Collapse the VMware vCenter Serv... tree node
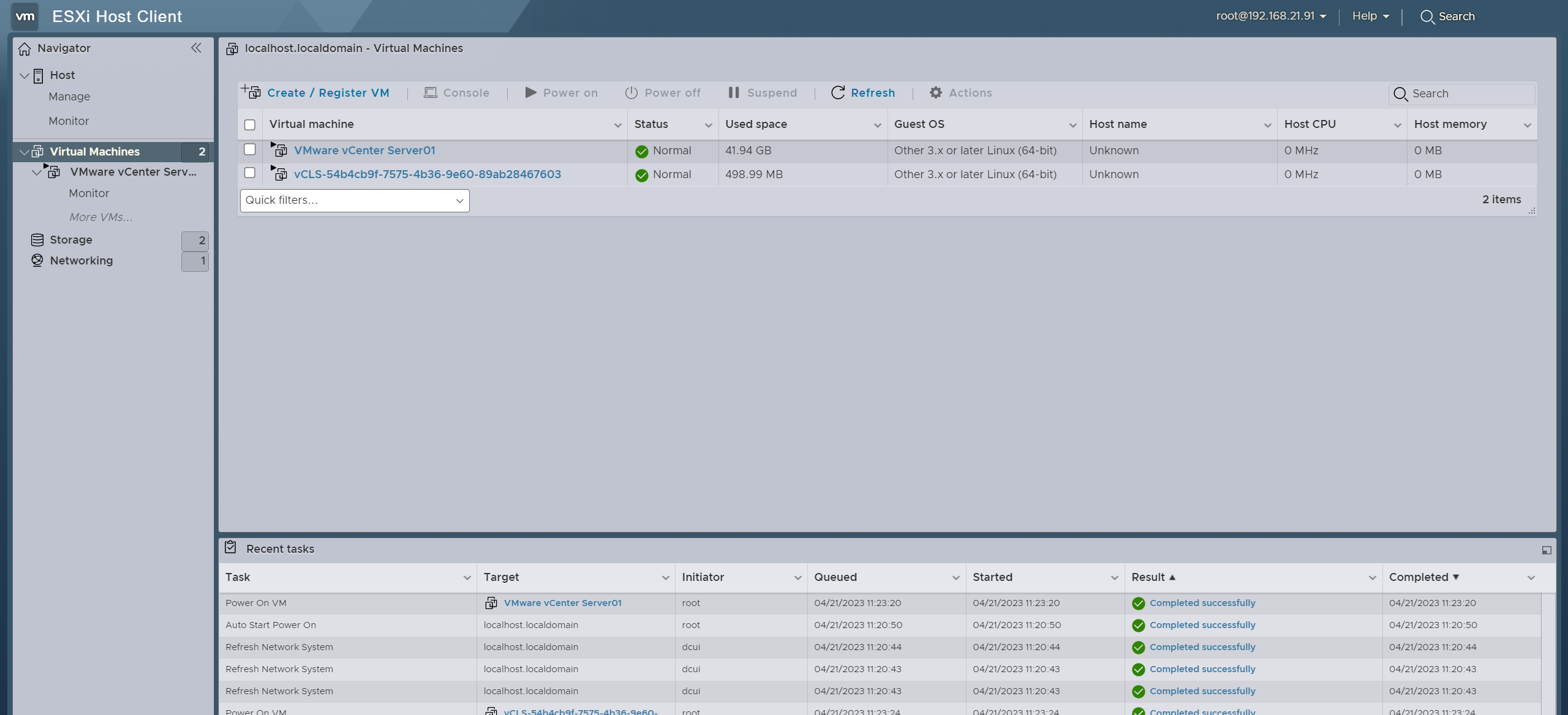 [x=37, y=173]
